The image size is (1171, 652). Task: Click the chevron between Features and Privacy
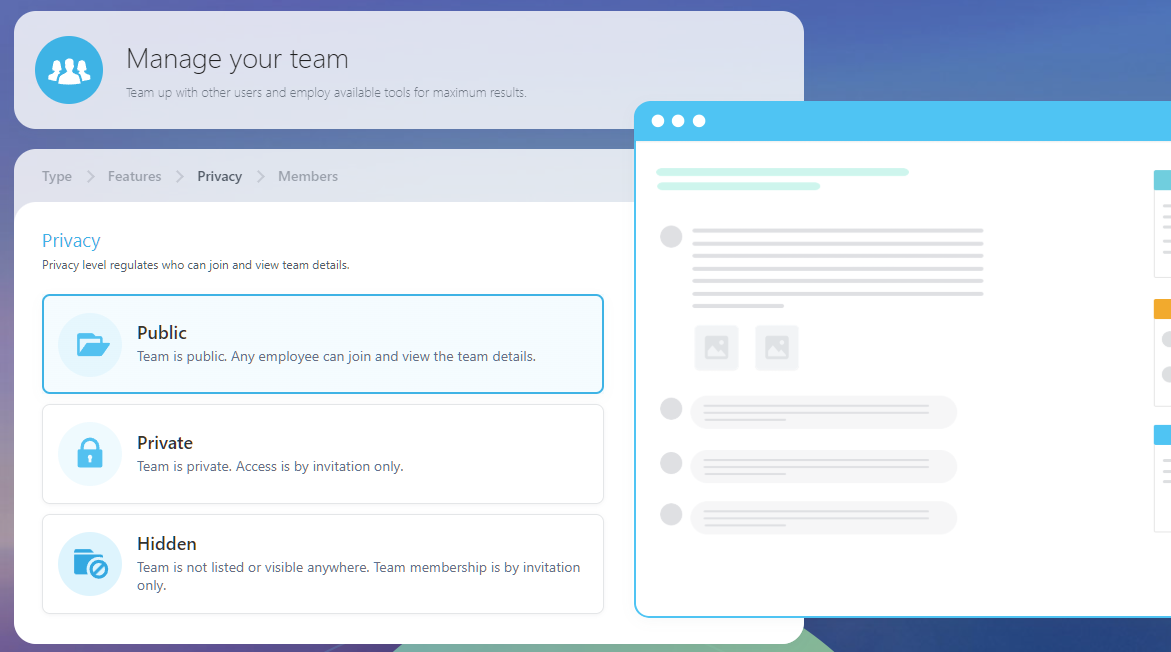click(x=178, y=176)
